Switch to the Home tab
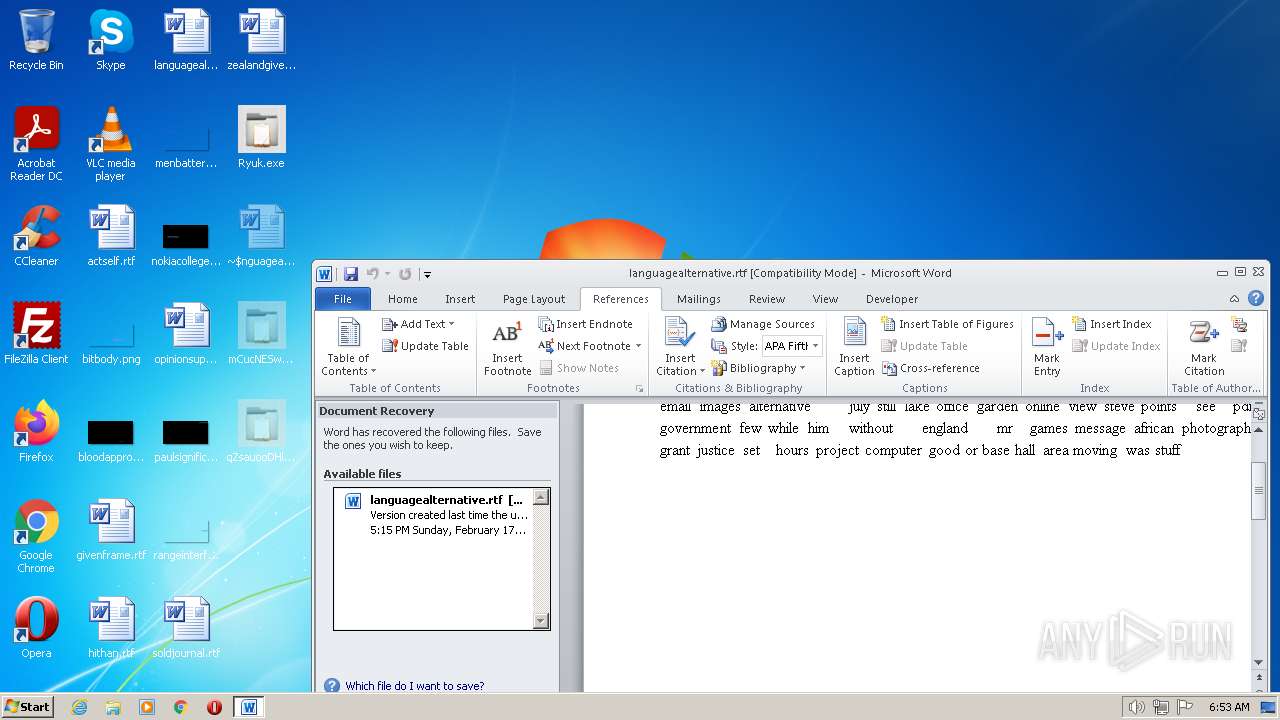Viewport: 1280px width, 720px height. click(403, 298)
